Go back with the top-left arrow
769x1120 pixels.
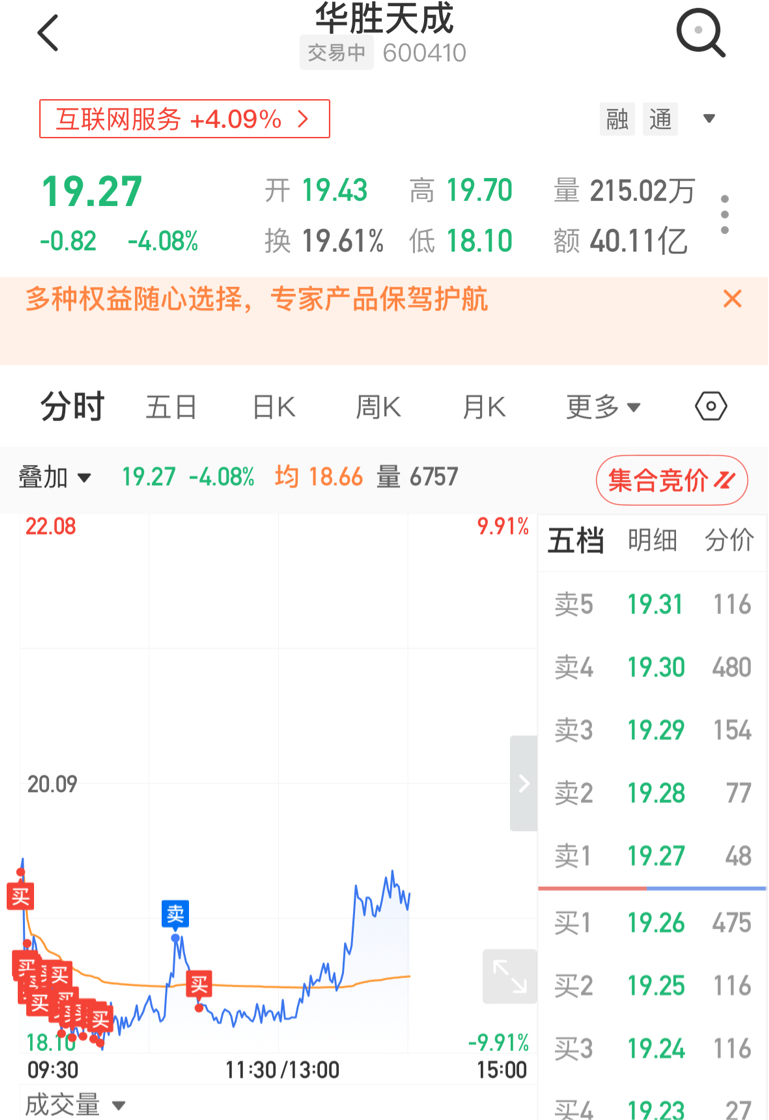point(48,33)
